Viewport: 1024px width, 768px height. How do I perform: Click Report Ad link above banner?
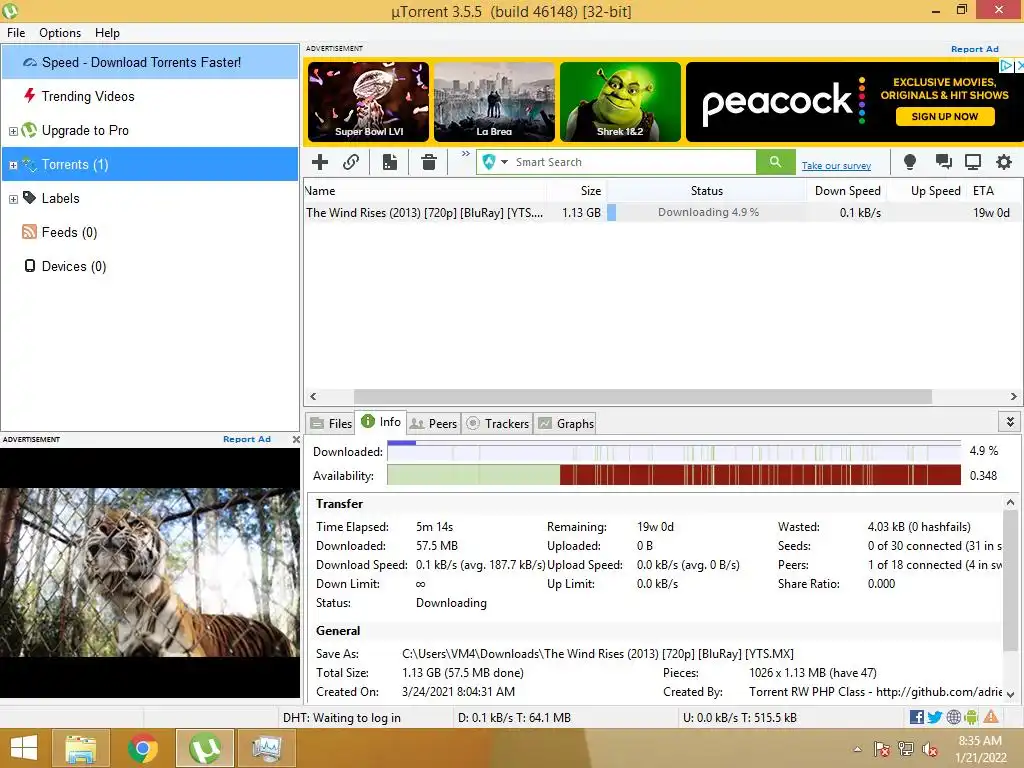[x=974, y=49]
